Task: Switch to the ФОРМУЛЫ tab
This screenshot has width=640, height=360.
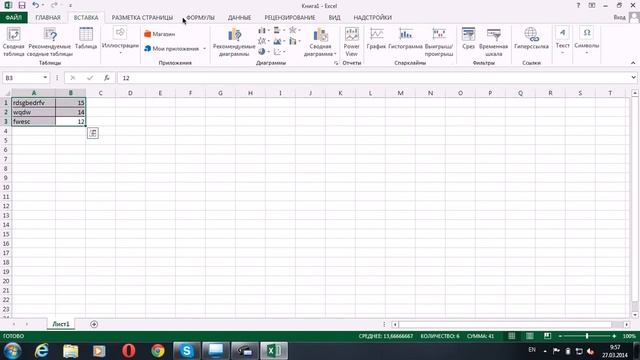Action: 200,18
